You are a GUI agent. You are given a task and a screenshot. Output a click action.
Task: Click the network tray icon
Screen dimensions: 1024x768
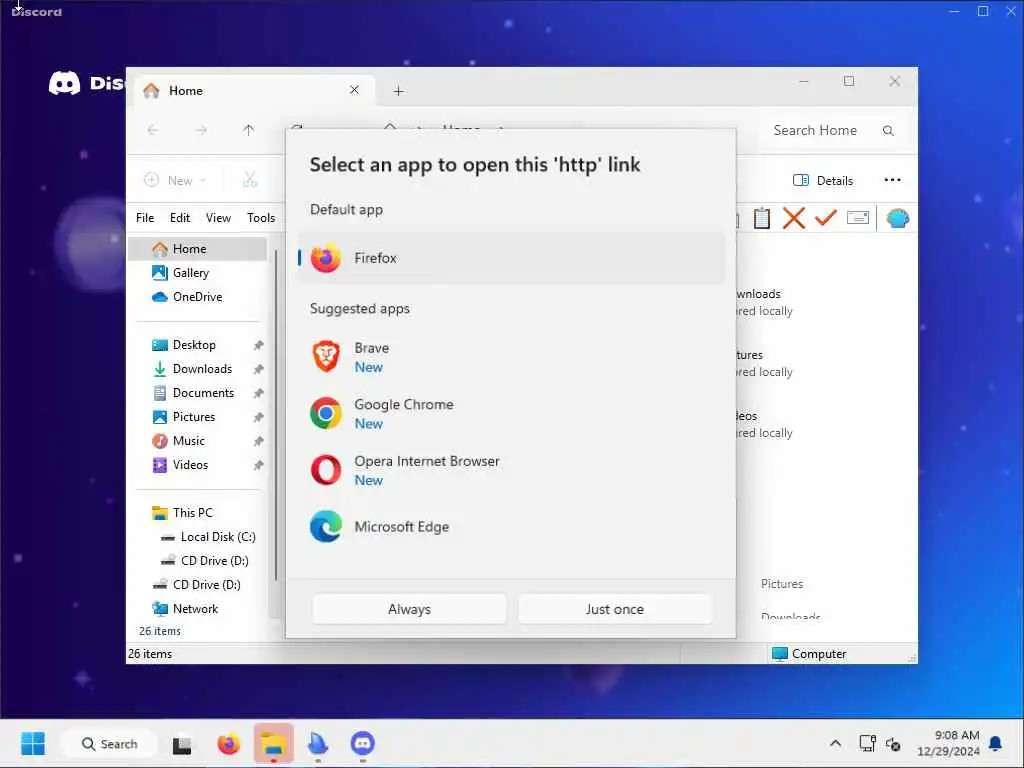tap(867, 743)
